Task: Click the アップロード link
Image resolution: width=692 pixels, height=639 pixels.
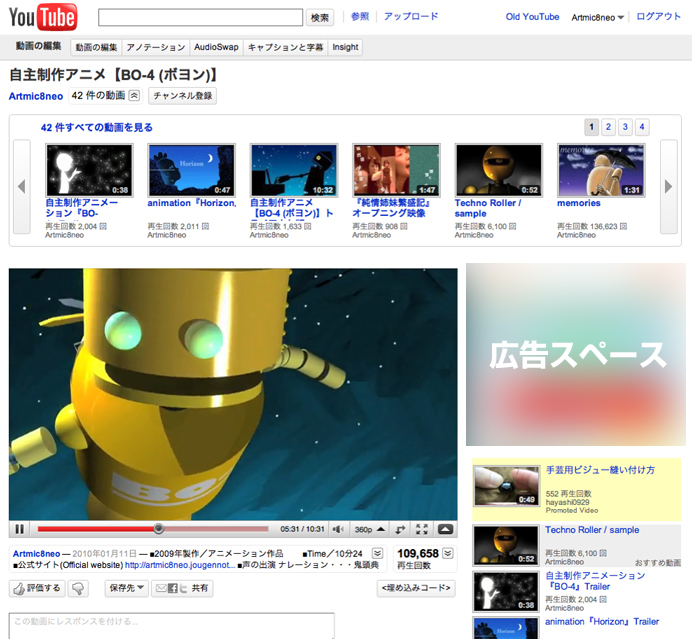Action: (x=411, y=17)
